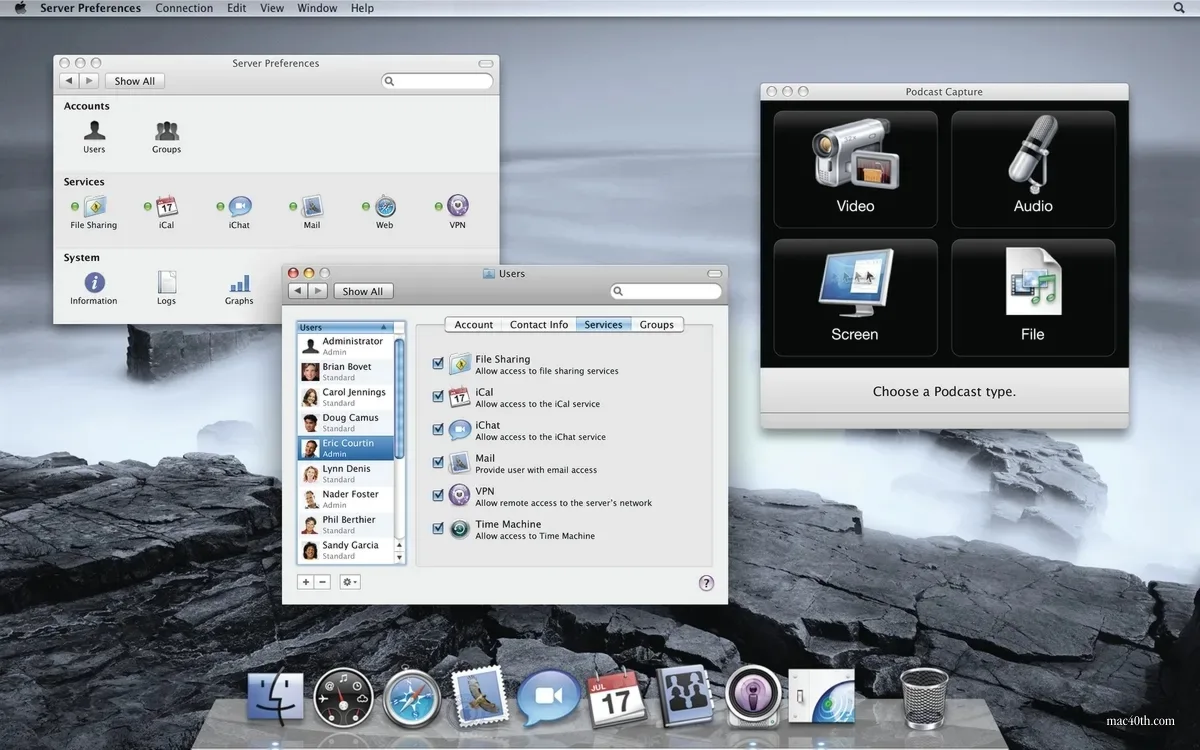Uncheck the VPN remote access checkbox
This screenshot has height=750, width=1200.
click(437, 492)
